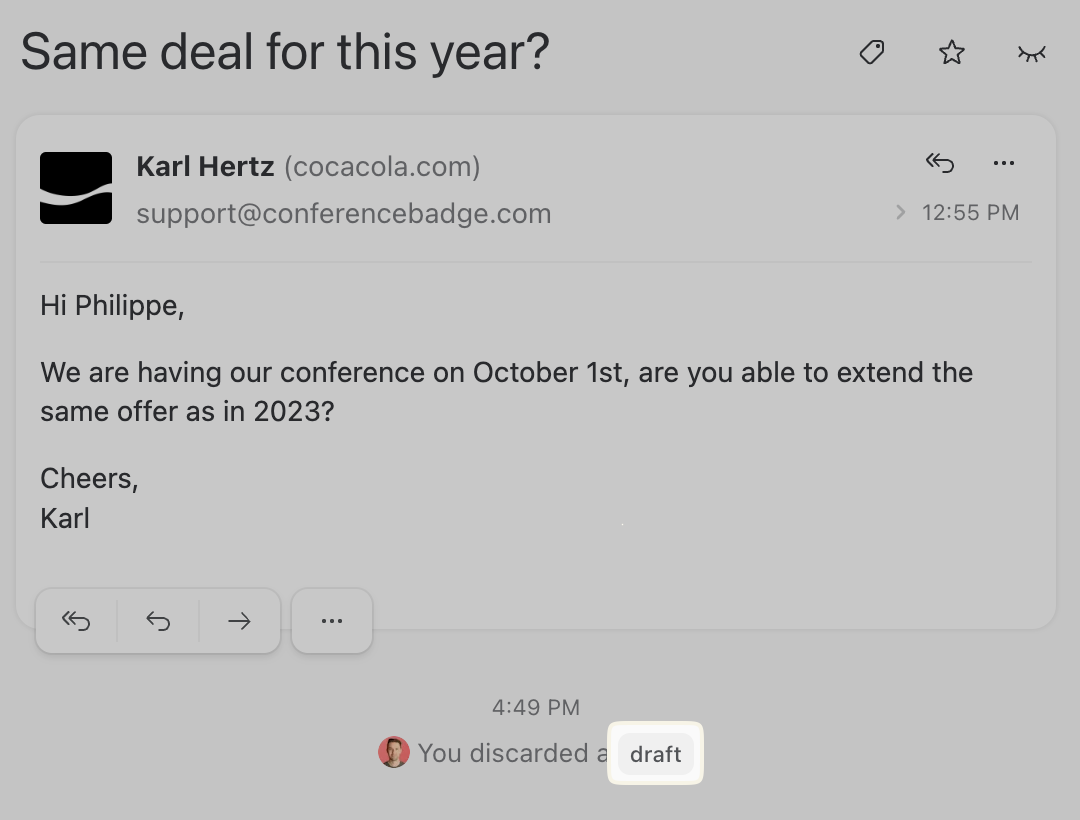Click the sender's black logo avatar
Viewport: 1080px width, 820px height.
(x=76, y=188)
